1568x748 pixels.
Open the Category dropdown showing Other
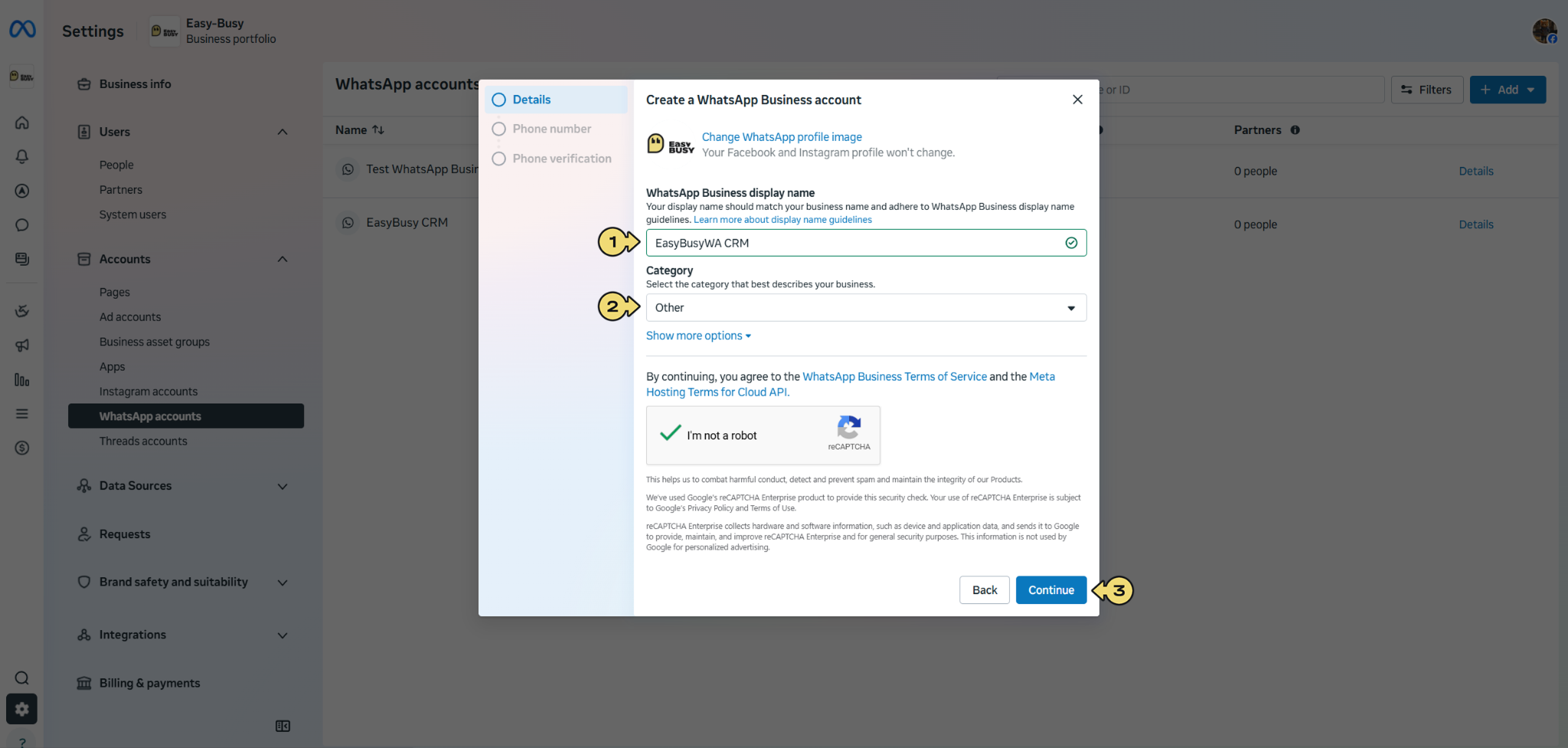coord(866,308)
